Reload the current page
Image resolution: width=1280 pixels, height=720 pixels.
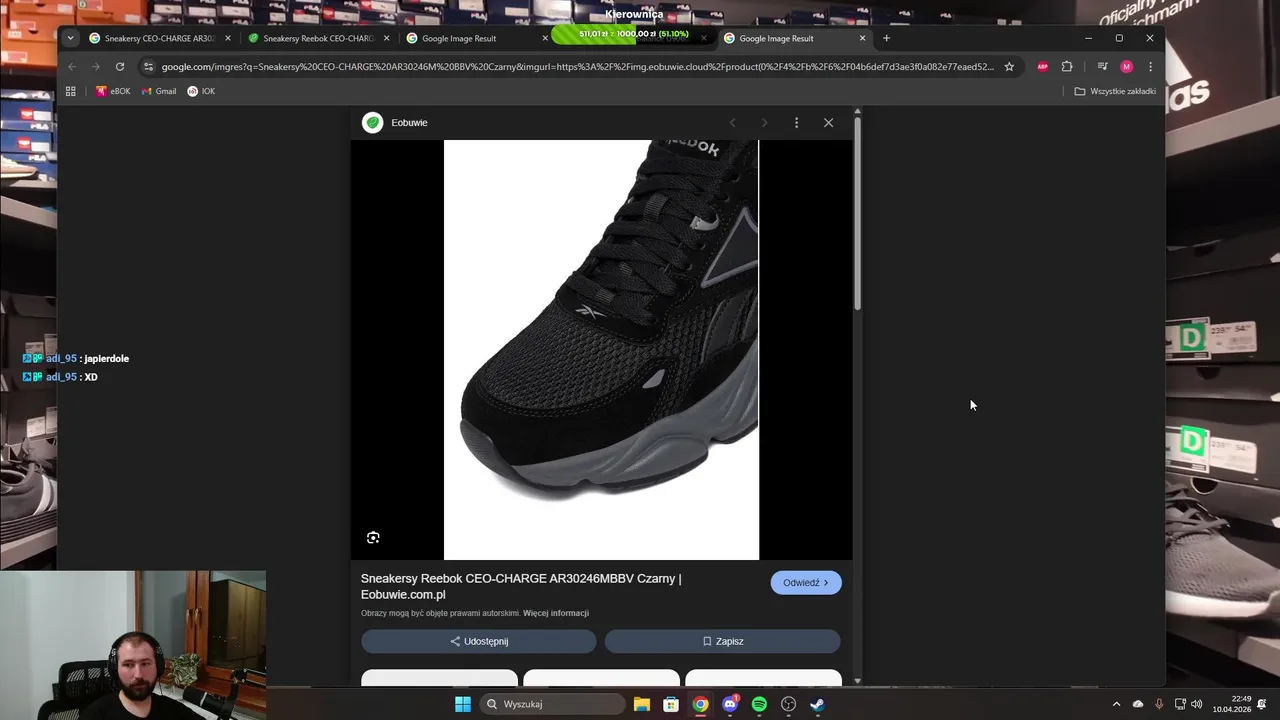[x=120, y=66]
